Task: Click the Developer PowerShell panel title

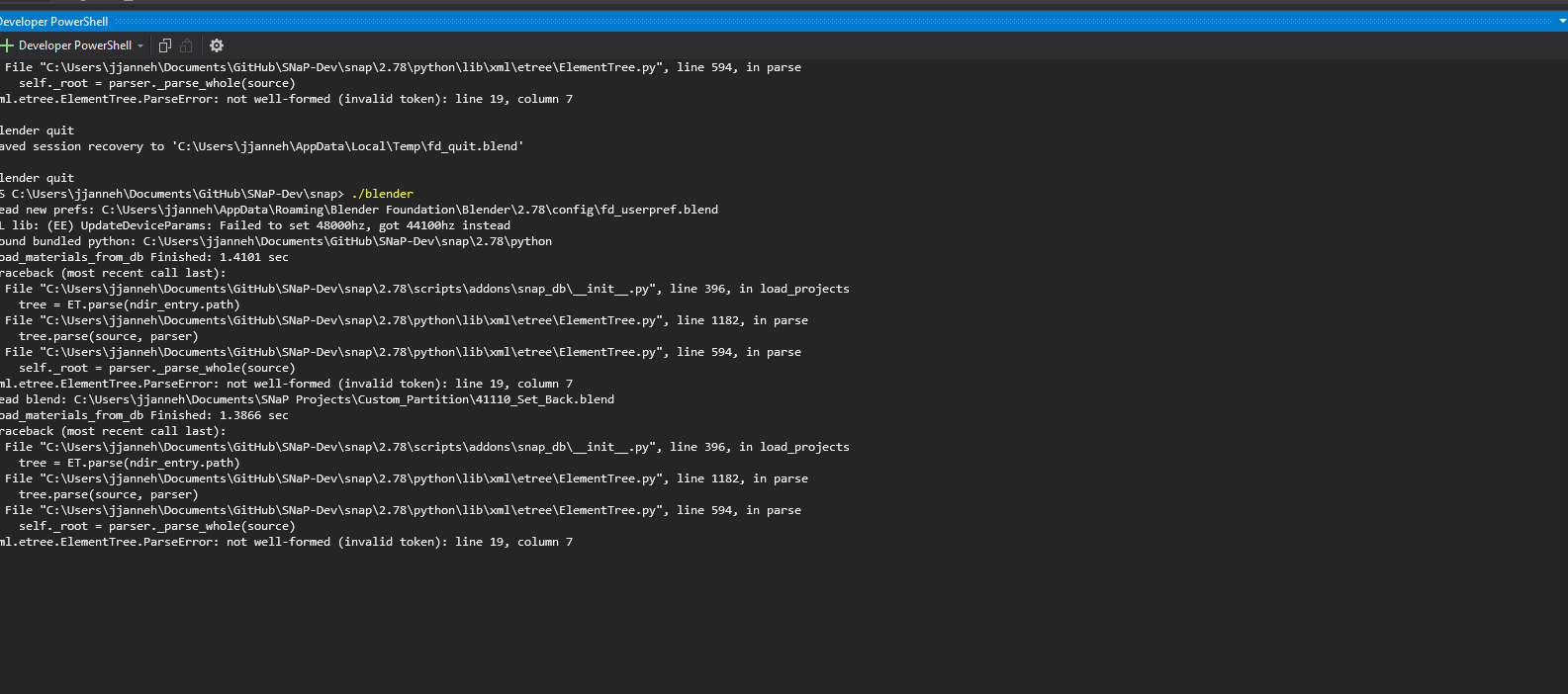Action: point(53,21)
